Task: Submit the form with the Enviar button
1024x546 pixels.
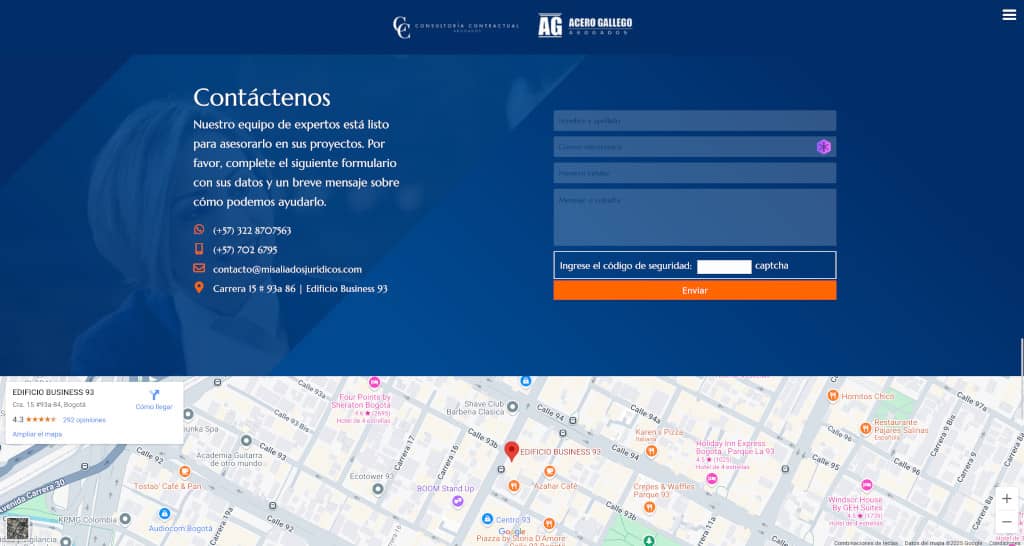Action: [694, 290]
